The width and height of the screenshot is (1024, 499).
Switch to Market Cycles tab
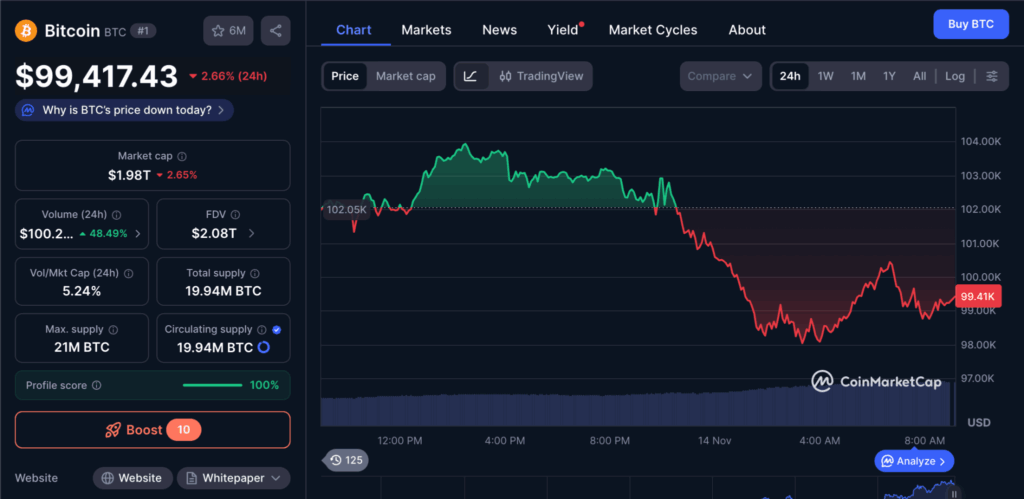pyautogui.click(x=653, y=30)
